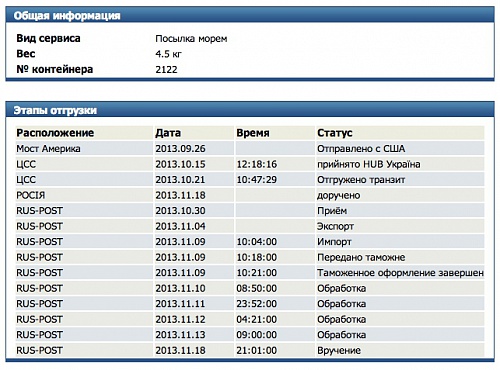Select the time '10:21:00'
The height and width of the screenshot is (370, 500).
(257, 273)
